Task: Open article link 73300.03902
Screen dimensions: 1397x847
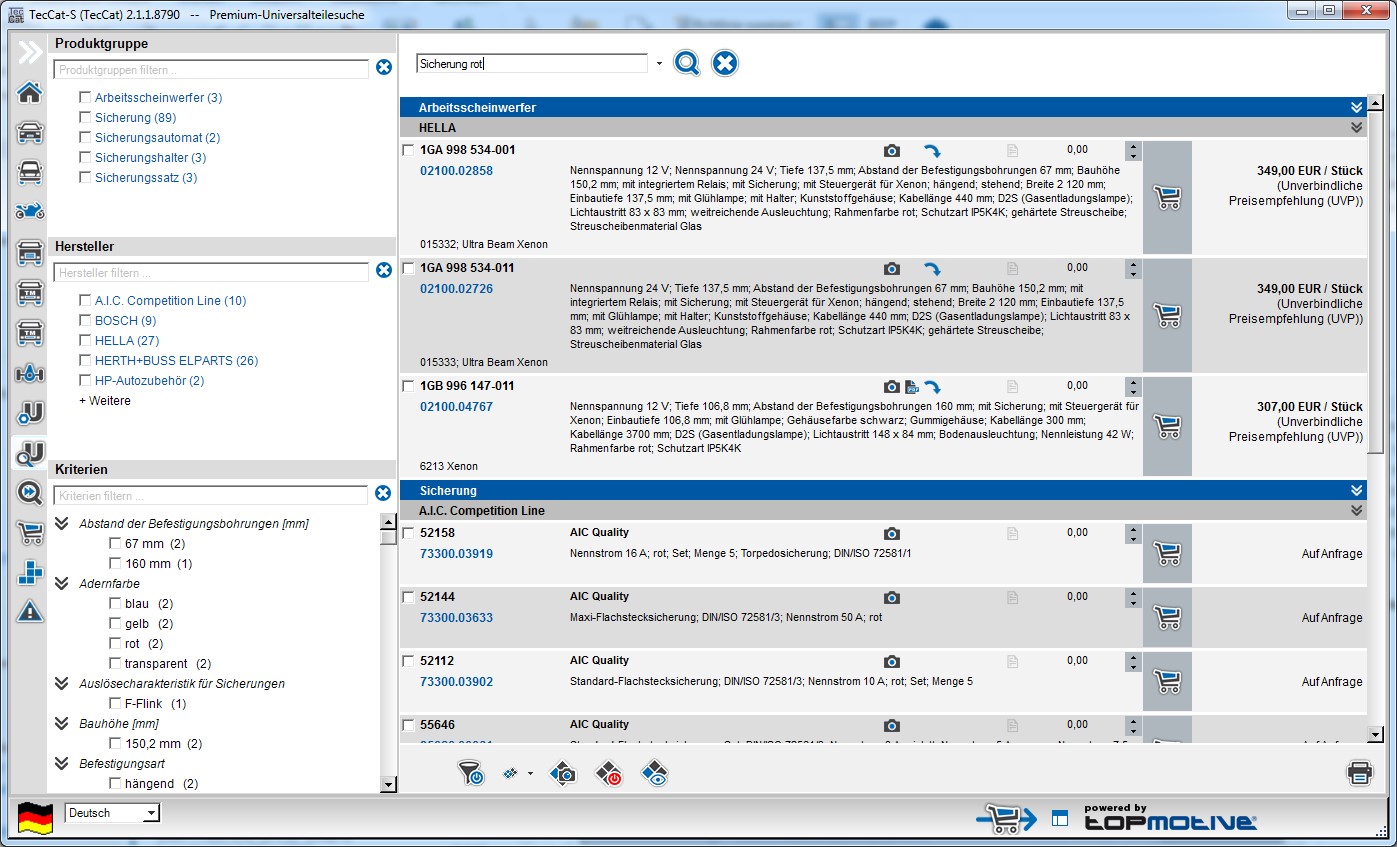Action: point(456,682)
